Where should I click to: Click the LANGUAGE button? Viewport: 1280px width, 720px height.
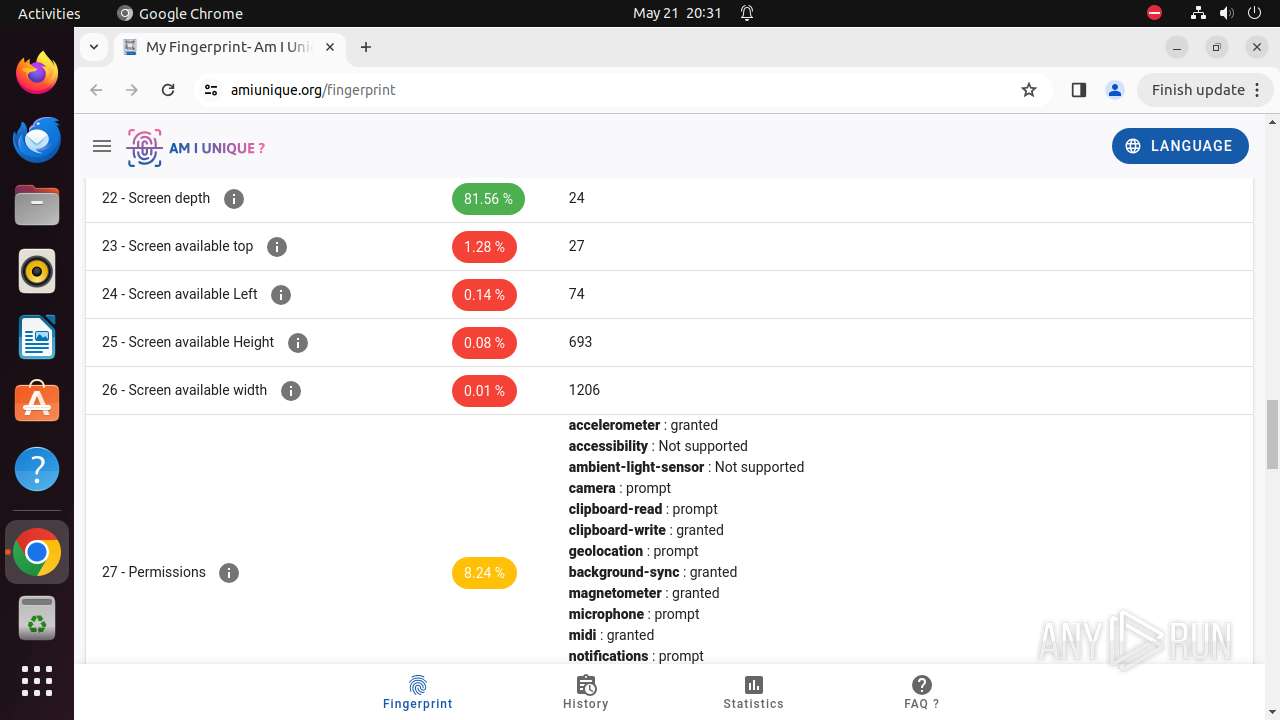pyautogui.click(x=1180, y=146)
